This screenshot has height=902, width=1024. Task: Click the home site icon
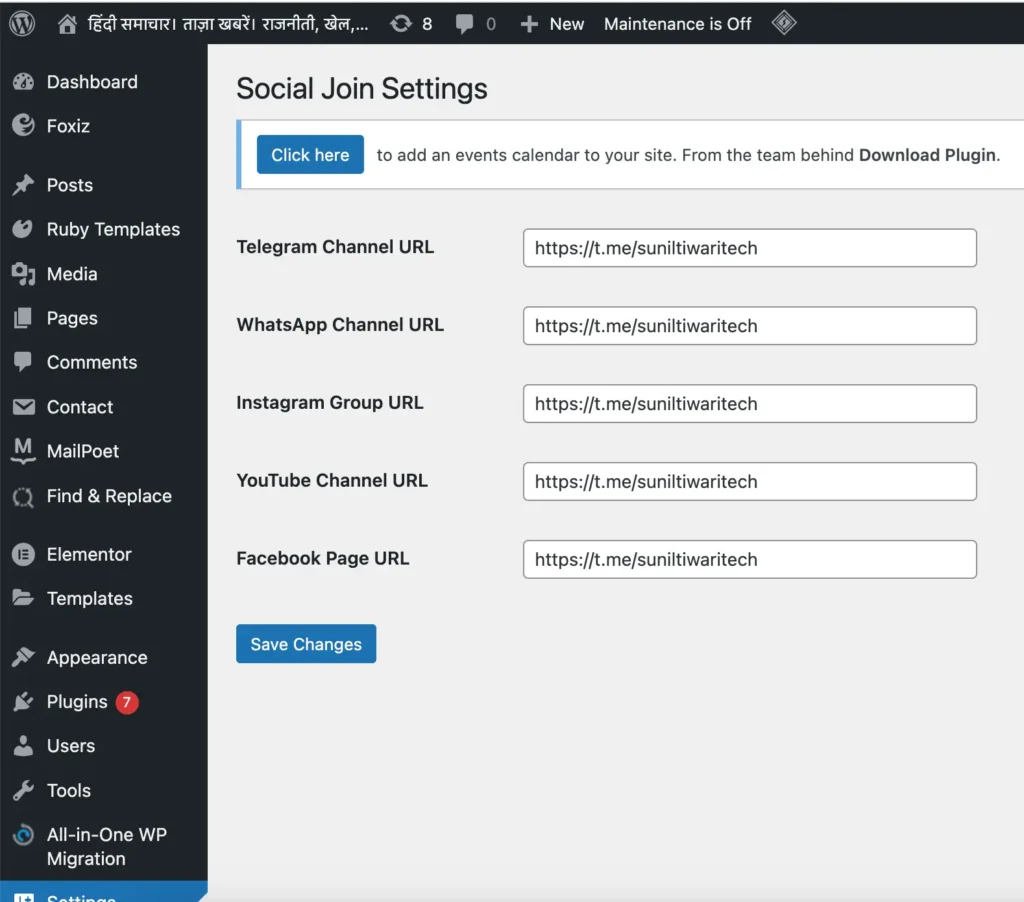tap(67, 24)
